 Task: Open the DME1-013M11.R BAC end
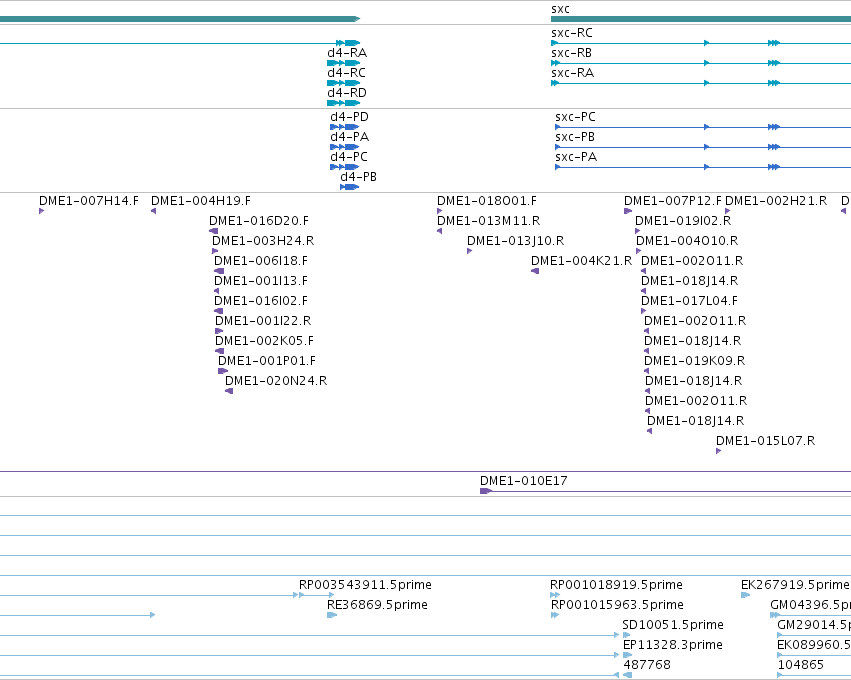coord(440,231)
